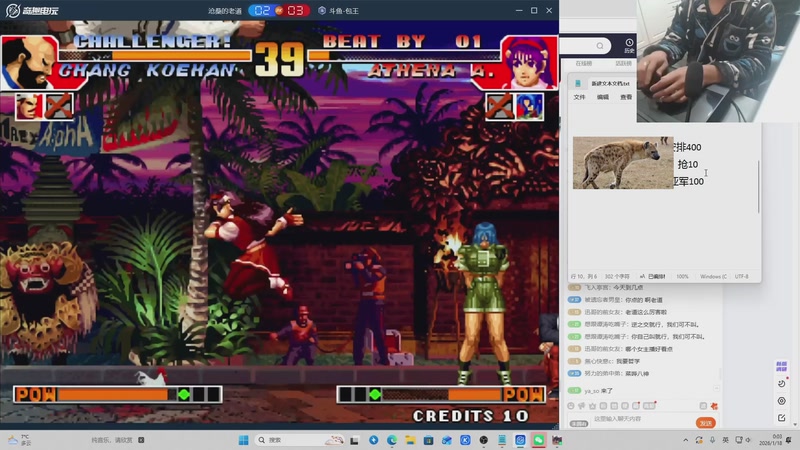Open the Notepad 文件 menu
Viewport: 800px width, 450px height.
click(579, 97)
